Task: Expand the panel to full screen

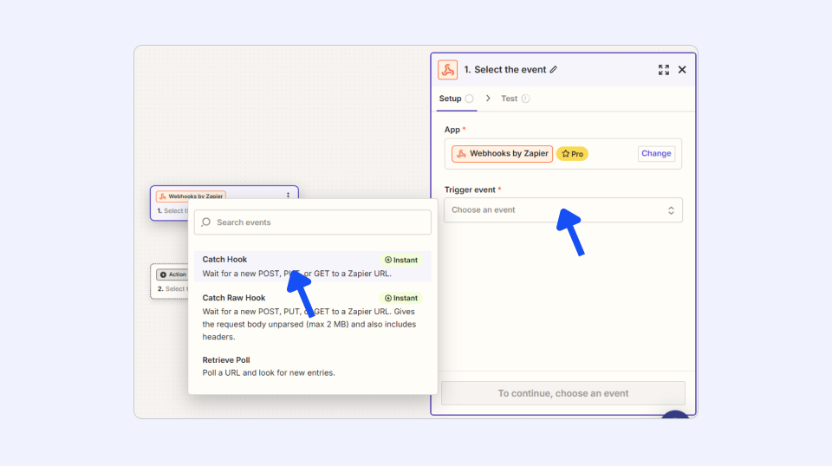Action: [663, 70]
